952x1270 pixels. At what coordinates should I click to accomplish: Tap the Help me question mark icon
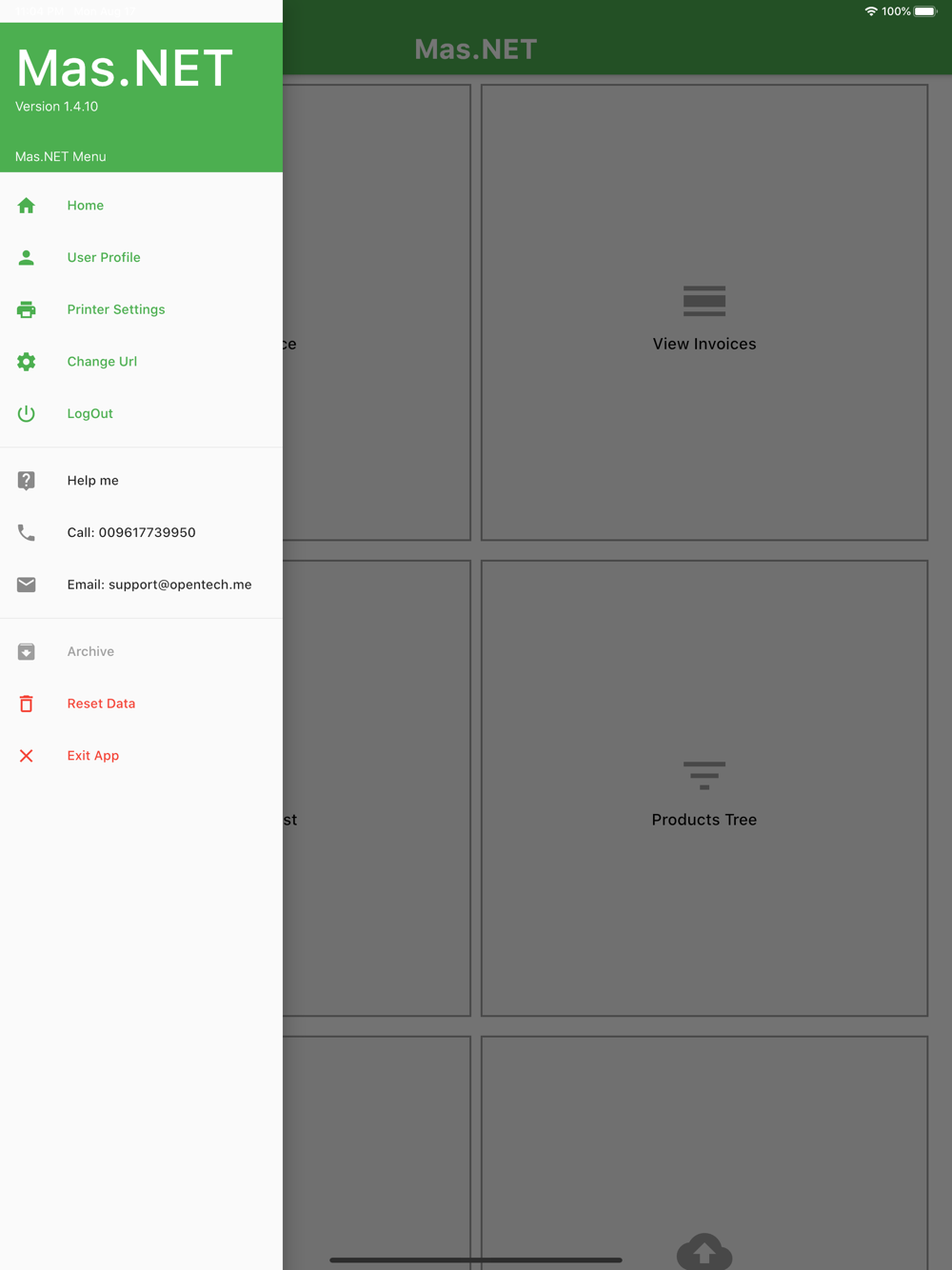tap(27, 481)
